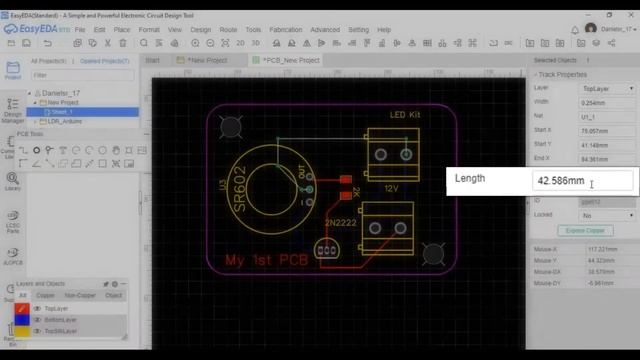The height and width of the screenshot is (360, 640).
Task: Switch to the Start tab
Action: pyautogui.click(x=152, y=60)
